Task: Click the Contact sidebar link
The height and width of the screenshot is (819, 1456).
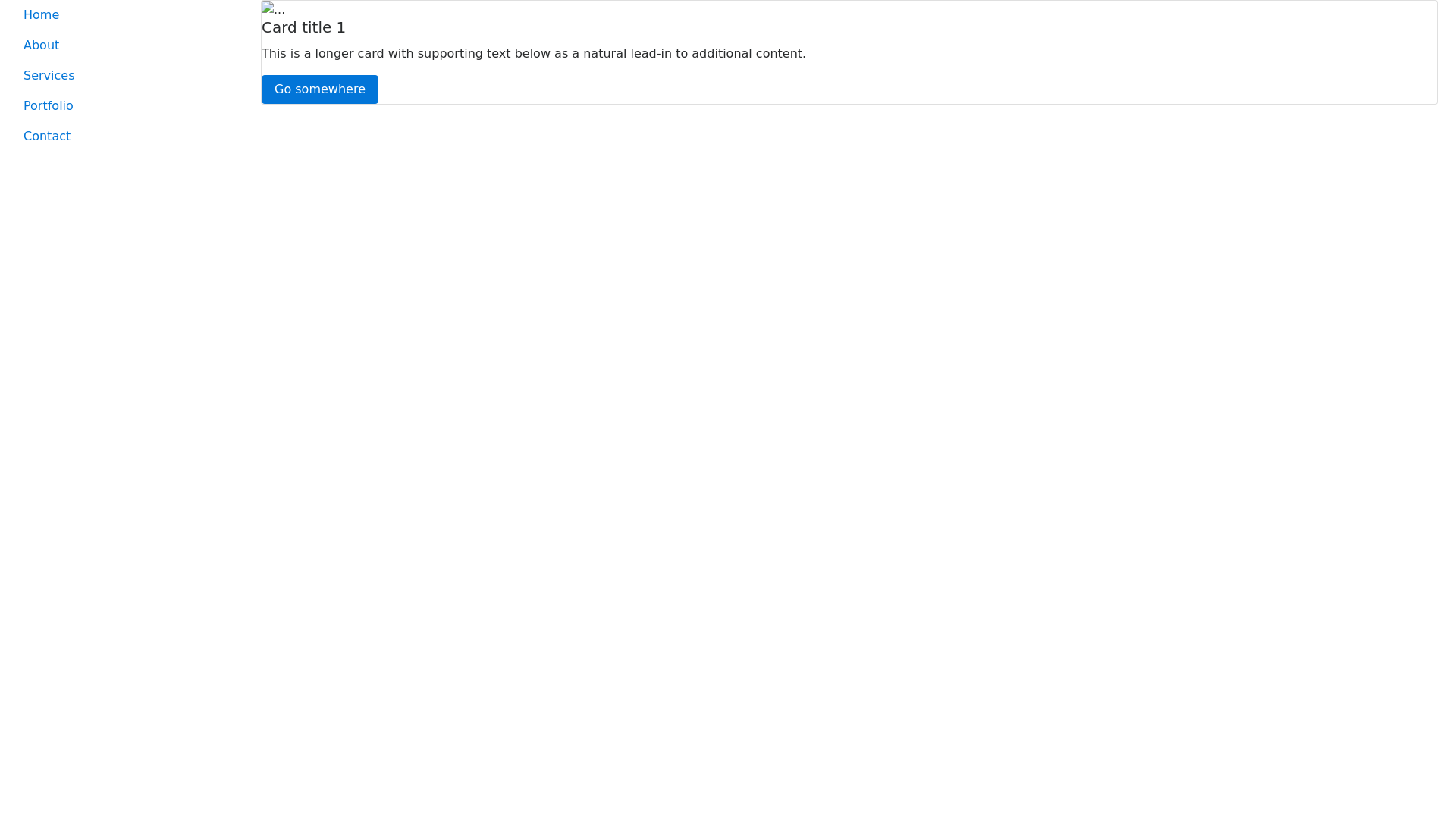Action: point(46,136)
